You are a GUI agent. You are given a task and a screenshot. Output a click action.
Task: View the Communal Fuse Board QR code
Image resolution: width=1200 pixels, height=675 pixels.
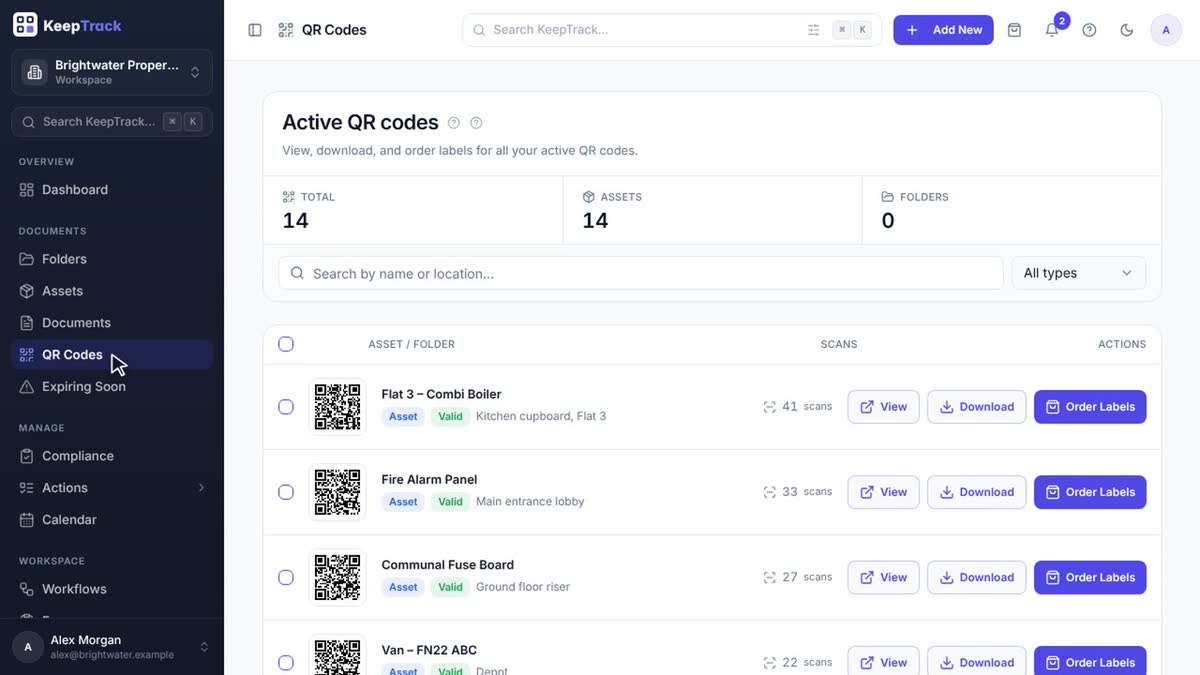tap(883, 577)
